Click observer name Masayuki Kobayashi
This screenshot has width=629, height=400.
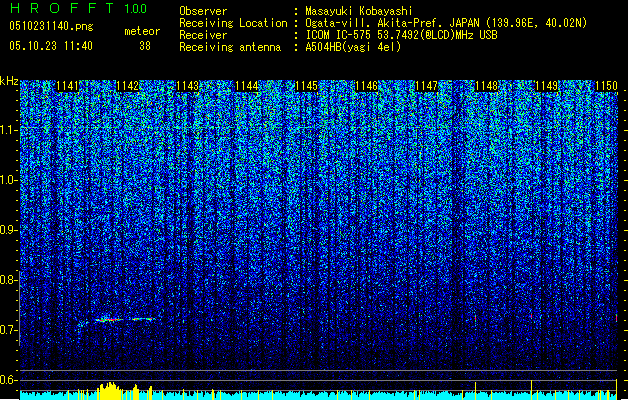[359, 11]
